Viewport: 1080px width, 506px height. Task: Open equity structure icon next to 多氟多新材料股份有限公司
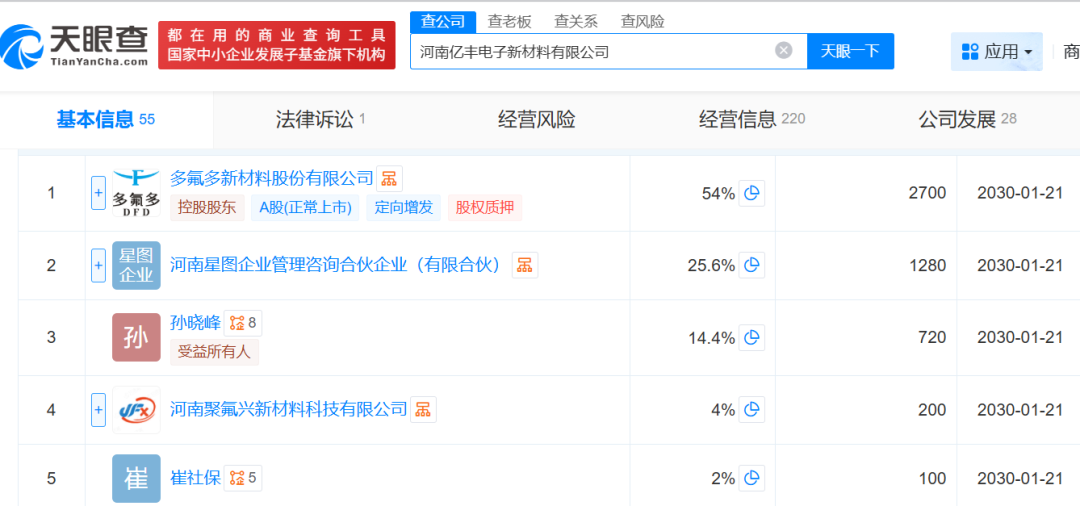[x=389, y=179]
